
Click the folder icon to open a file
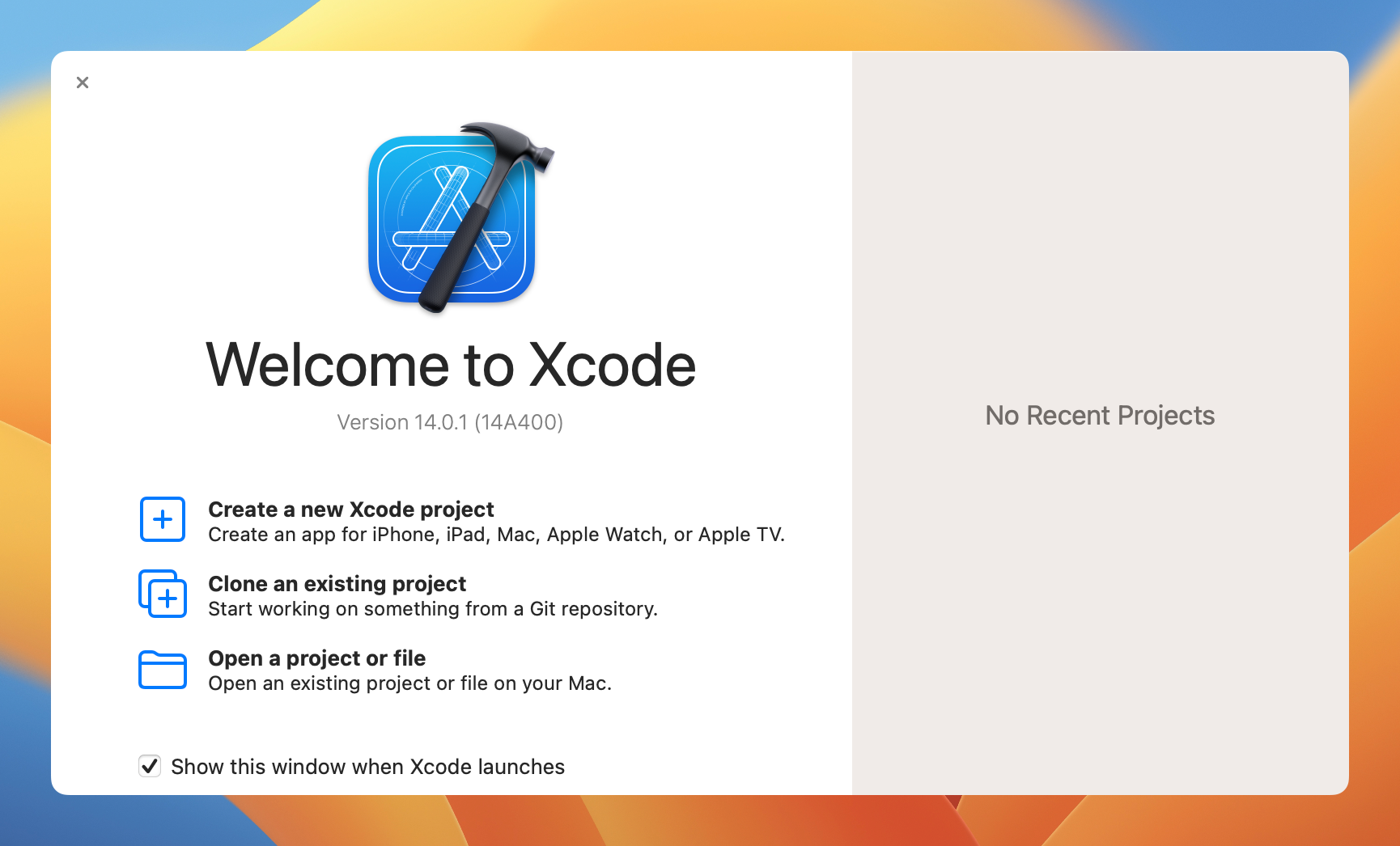[163, 669]
